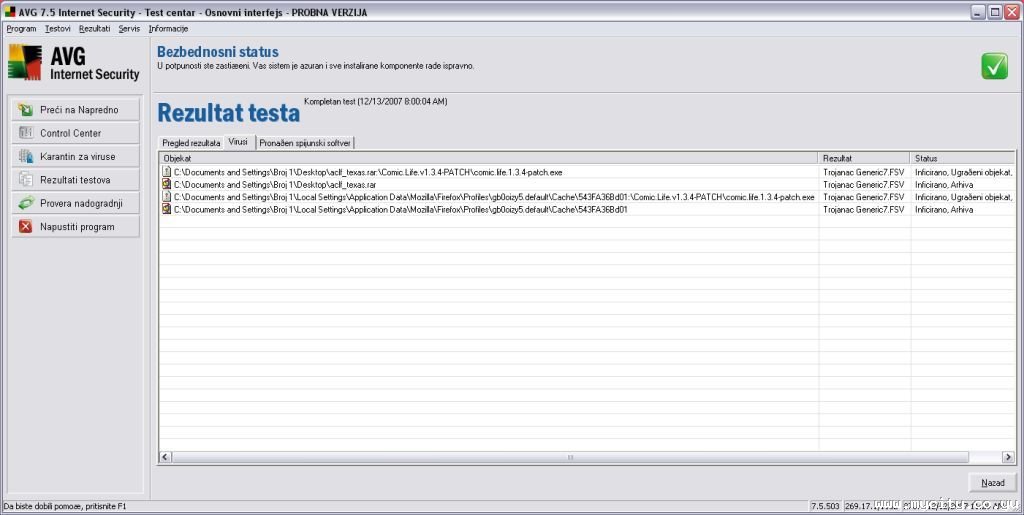
Task: Sort by the Rezultat column header
Action: (x=864, y=159)
